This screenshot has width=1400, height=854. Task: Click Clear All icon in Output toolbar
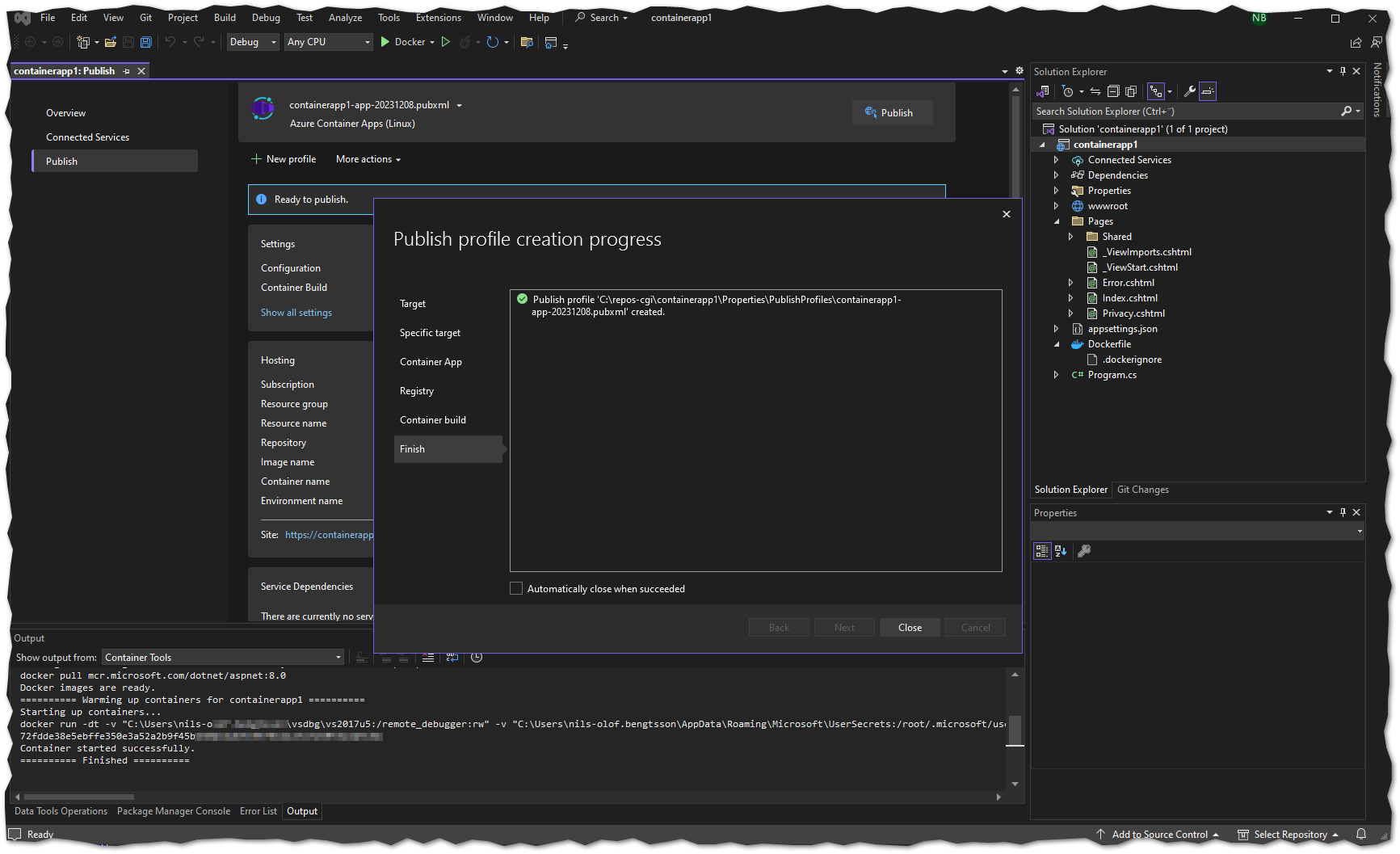(x=428, y=658)
